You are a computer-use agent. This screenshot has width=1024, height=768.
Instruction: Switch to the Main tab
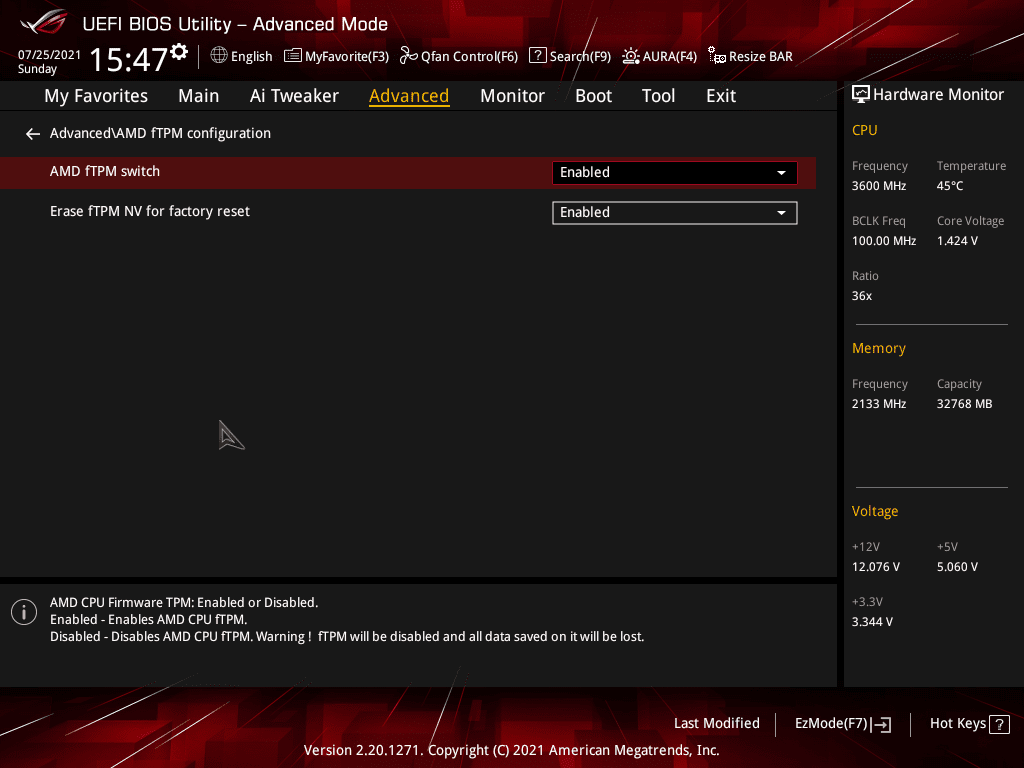coord(199,96)
